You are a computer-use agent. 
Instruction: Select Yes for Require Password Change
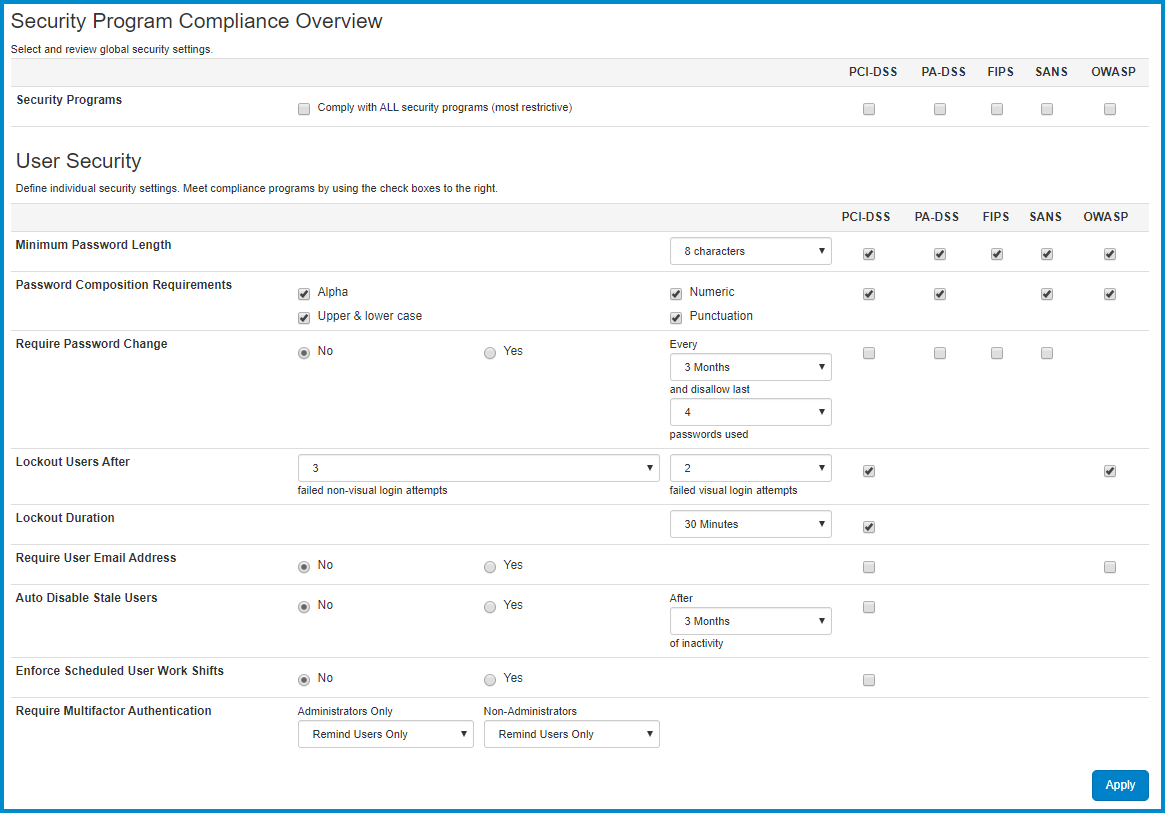(x=490, y=353)
